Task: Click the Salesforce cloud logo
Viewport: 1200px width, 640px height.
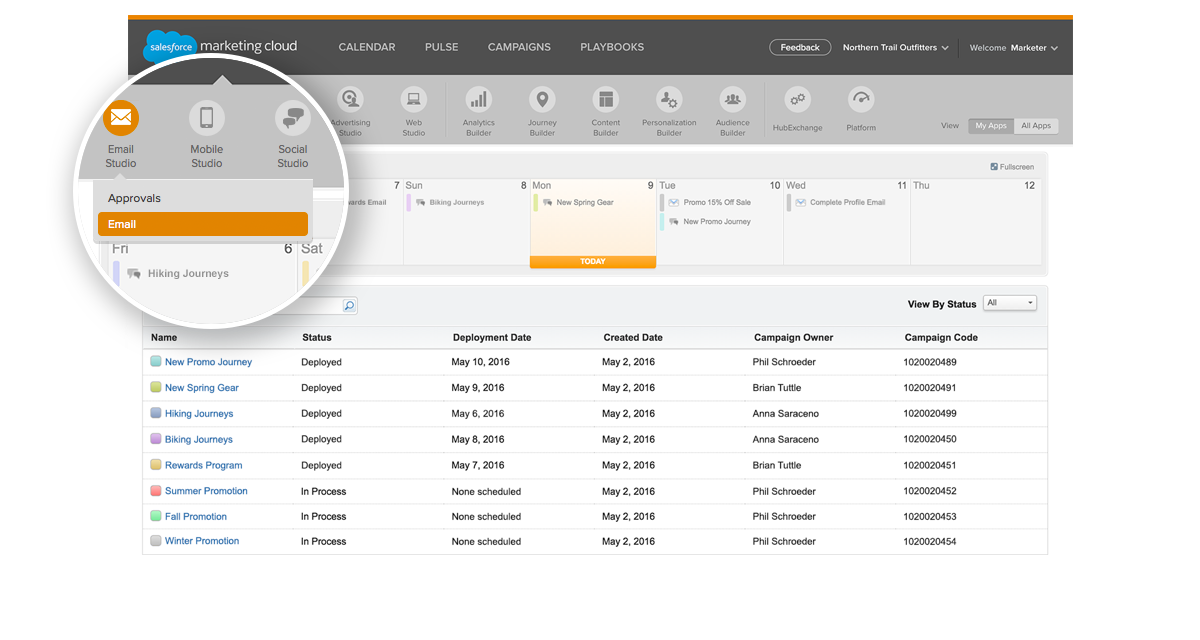Action: coord(170,47)
